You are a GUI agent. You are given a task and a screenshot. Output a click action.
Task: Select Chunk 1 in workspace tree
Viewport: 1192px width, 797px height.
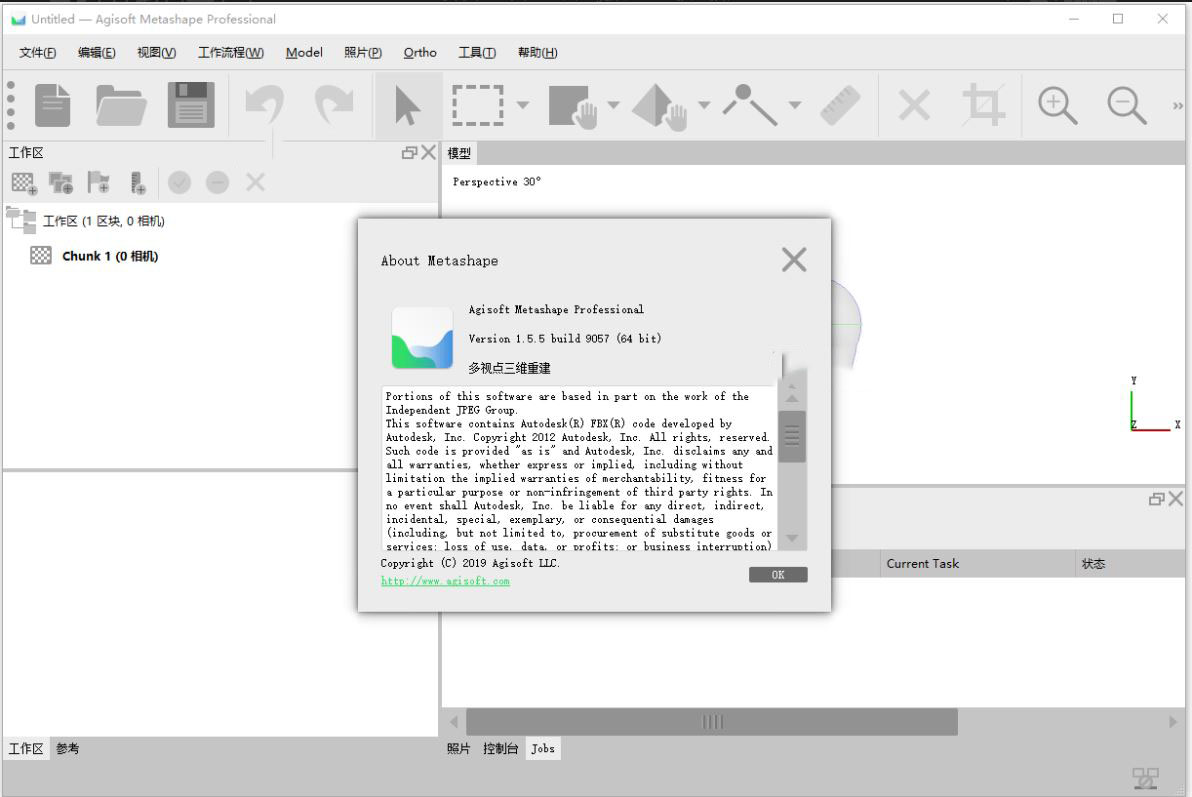tap(109, 256)
